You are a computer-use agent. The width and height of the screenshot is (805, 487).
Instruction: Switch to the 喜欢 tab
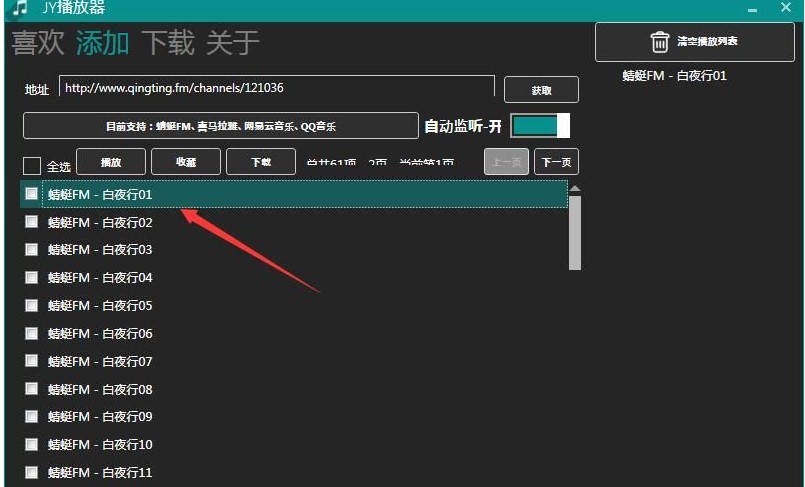tap(38, 42)
